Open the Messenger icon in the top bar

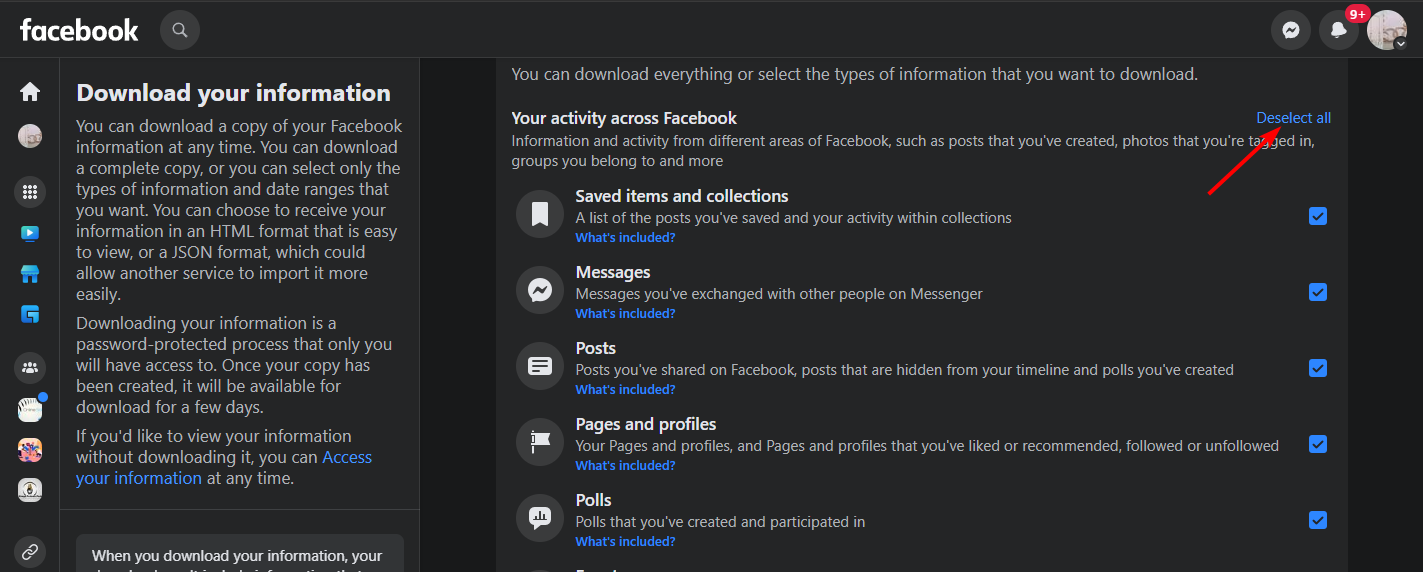(x=1291, y=30)
